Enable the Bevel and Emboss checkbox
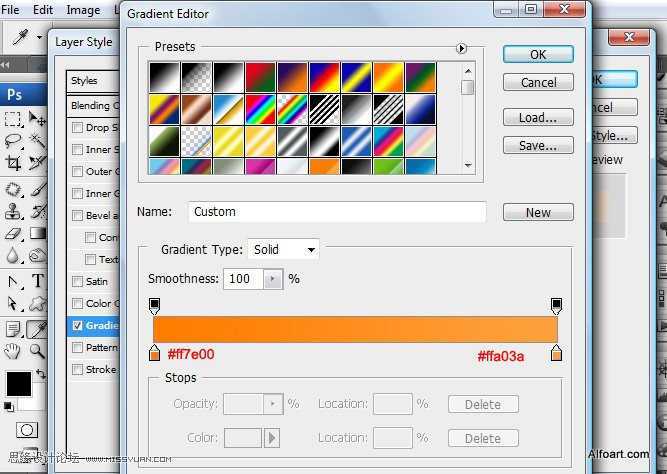Image resolution: width=667 pixels, height=474 pixels. (77, 215)
